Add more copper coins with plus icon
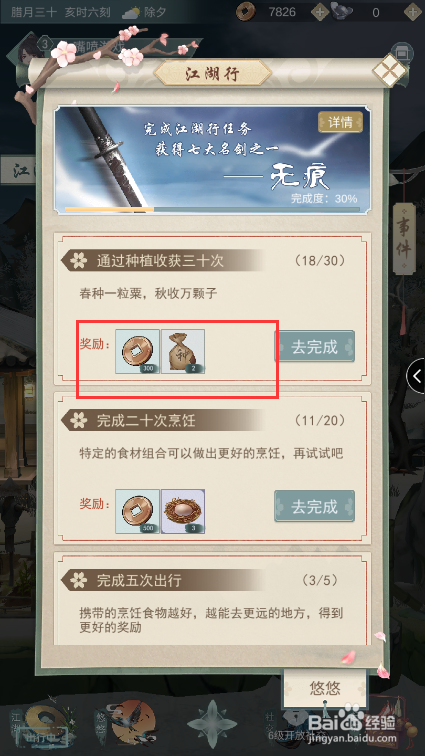Screen dimensions: 425x756 320,12
